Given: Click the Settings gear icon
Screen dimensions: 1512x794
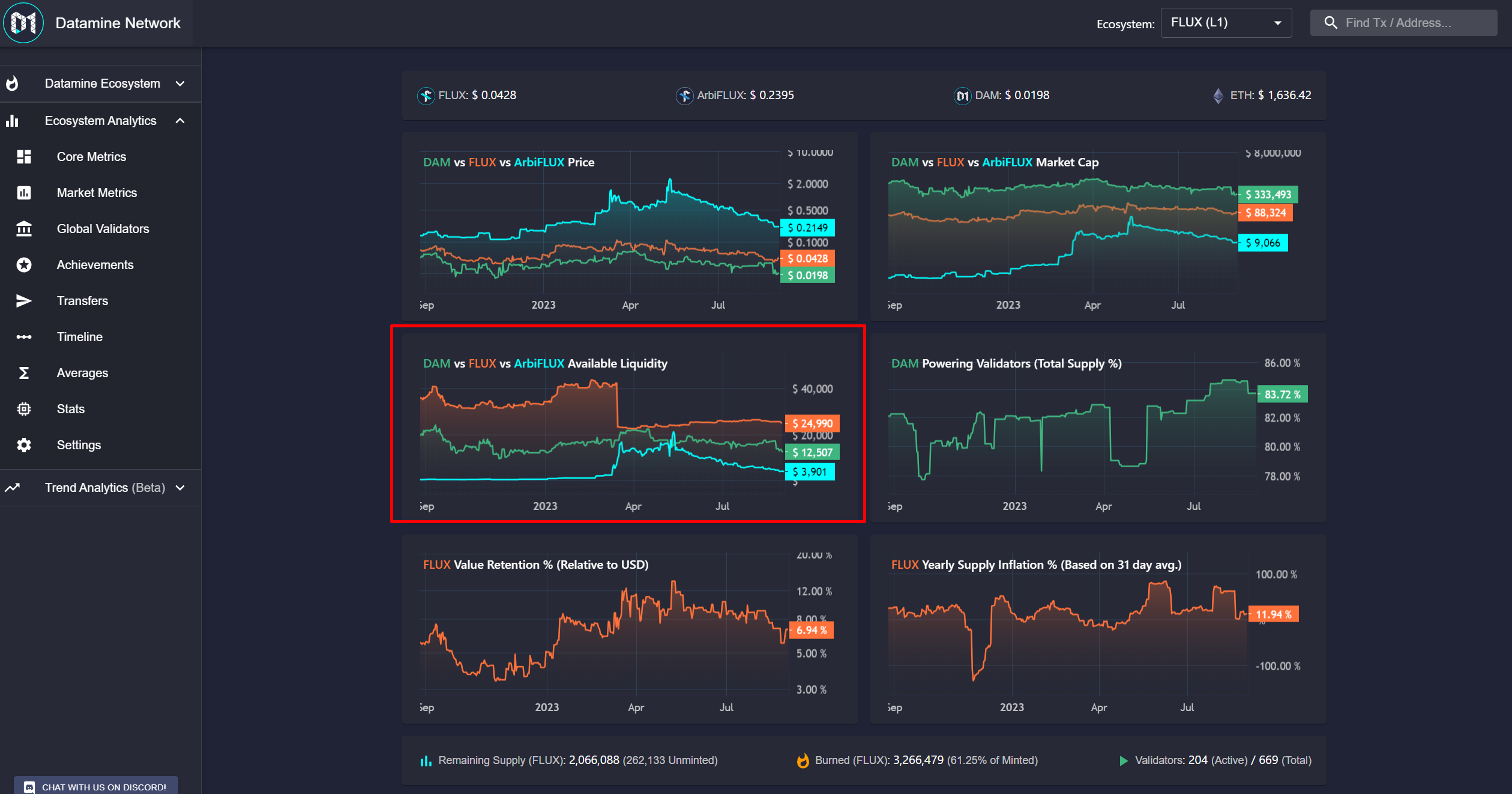Looking at the screenshot, I should point(24,445).
